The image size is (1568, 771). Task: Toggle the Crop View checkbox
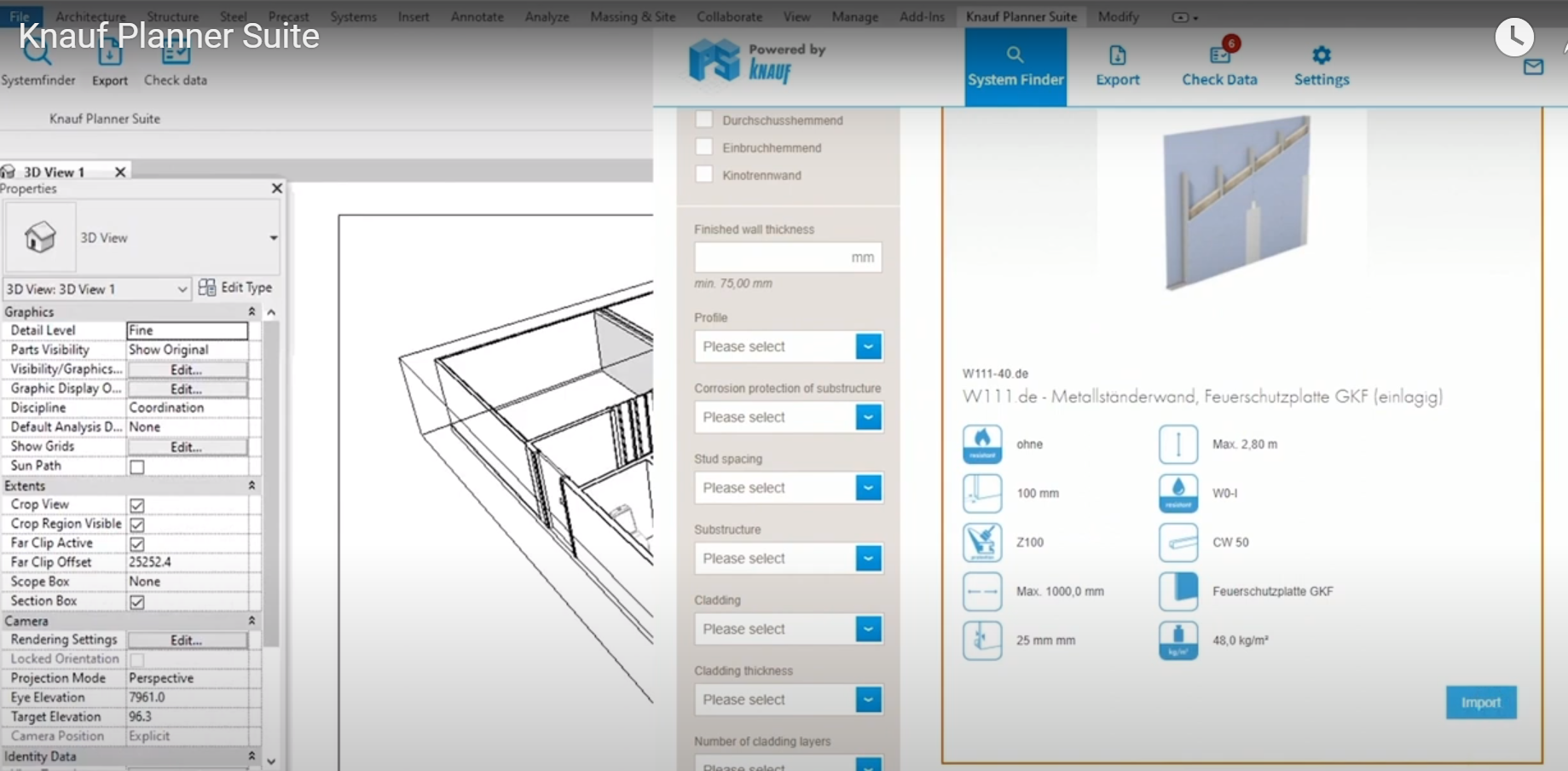pyautogui.click(x=136, y=505)
